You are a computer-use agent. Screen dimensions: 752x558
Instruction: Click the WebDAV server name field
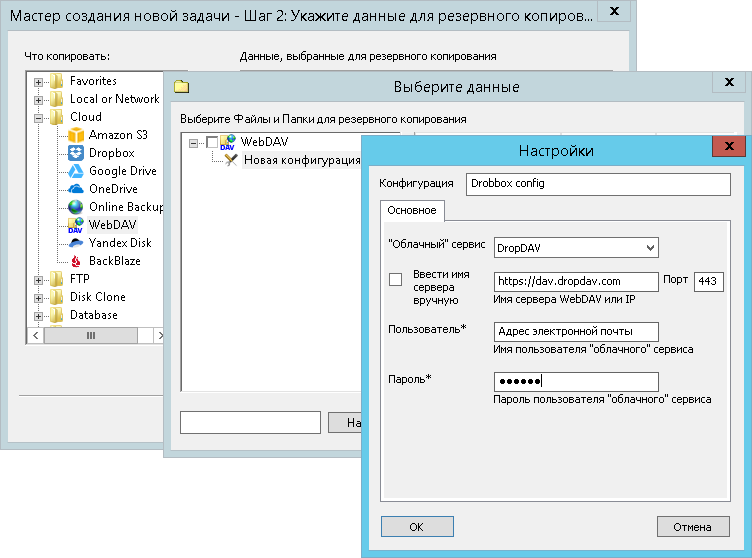(576, 282)
